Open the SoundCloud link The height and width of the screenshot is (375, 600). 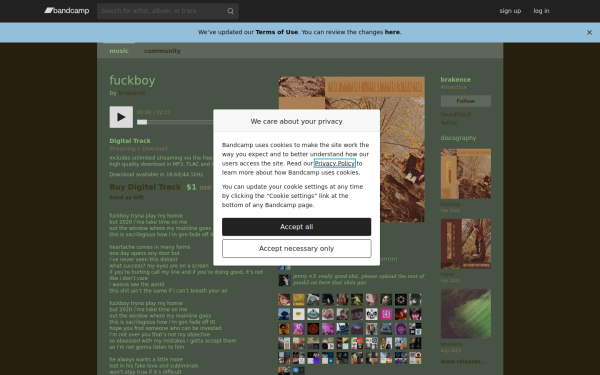(x=455, y=114)
